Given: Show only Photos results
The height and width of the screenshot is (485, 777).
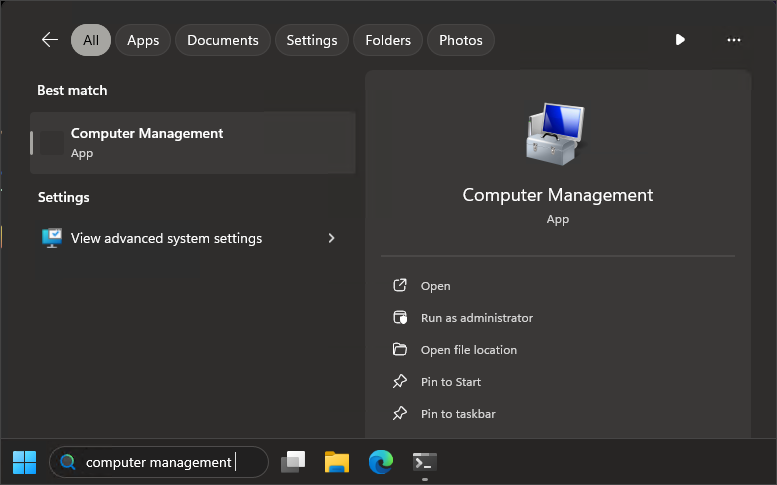Looking at the screenshot, I should (460, 40).
